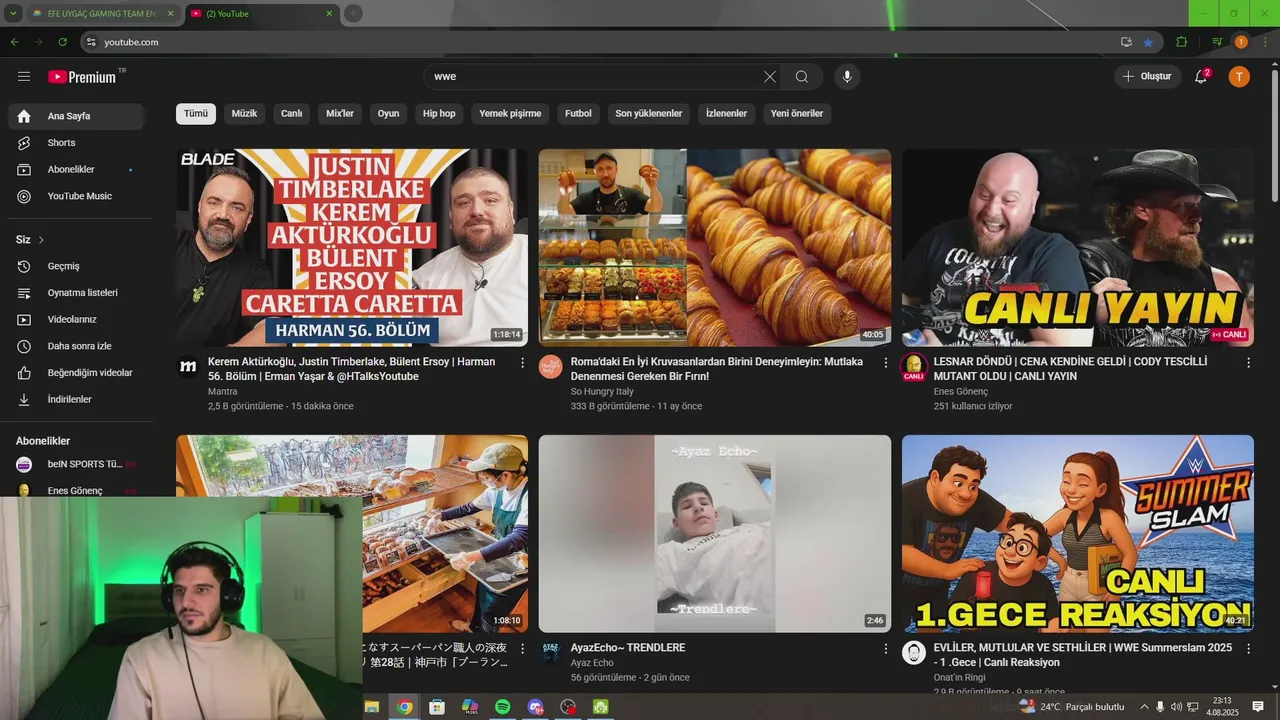
Task: Open options menu for Roma'daki kruvasan video
Action: (885, 363)
